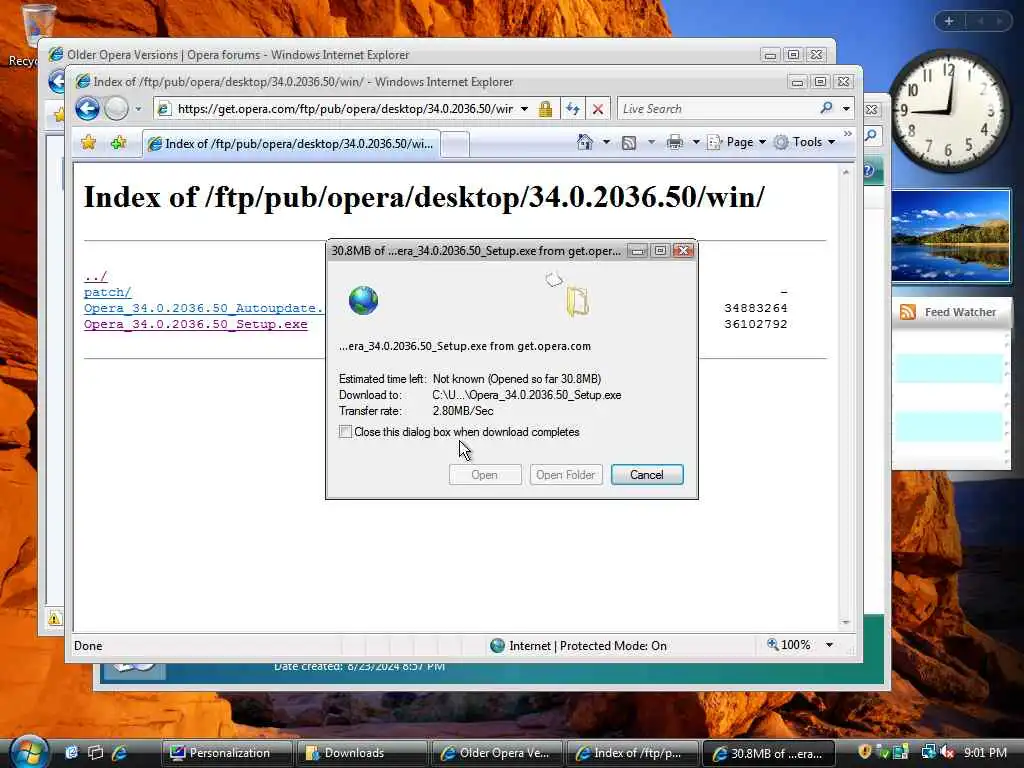Open search provider options dropdown

846,109
